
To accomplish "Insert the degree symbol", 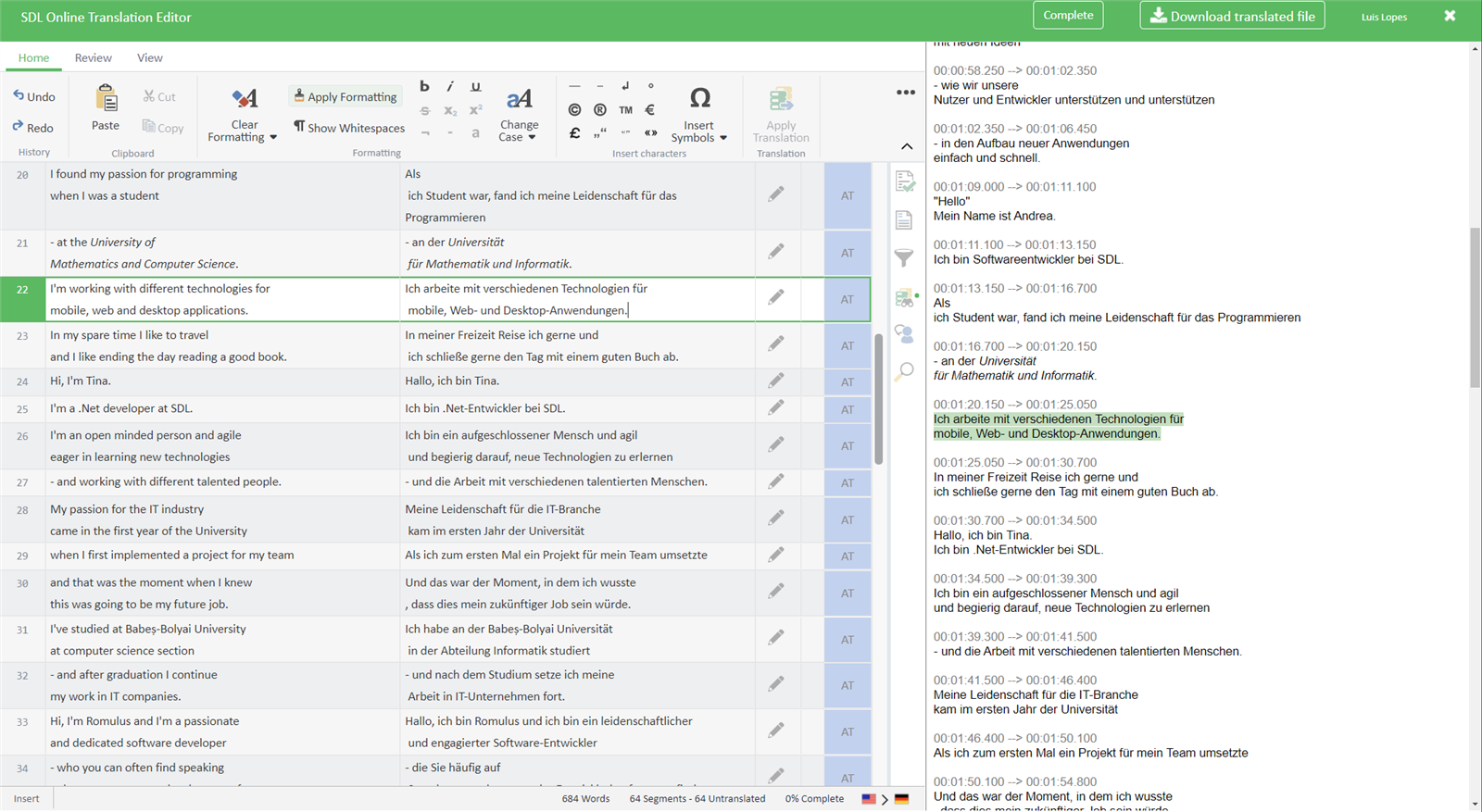I will 650,86.
